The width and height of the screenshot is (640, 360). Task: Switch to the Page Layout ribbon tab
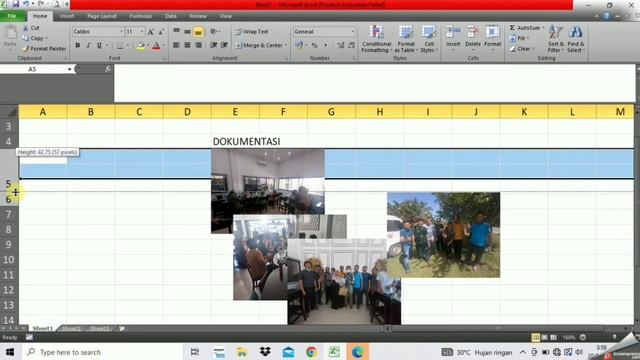pyautogui.click(x=102, y=16)
